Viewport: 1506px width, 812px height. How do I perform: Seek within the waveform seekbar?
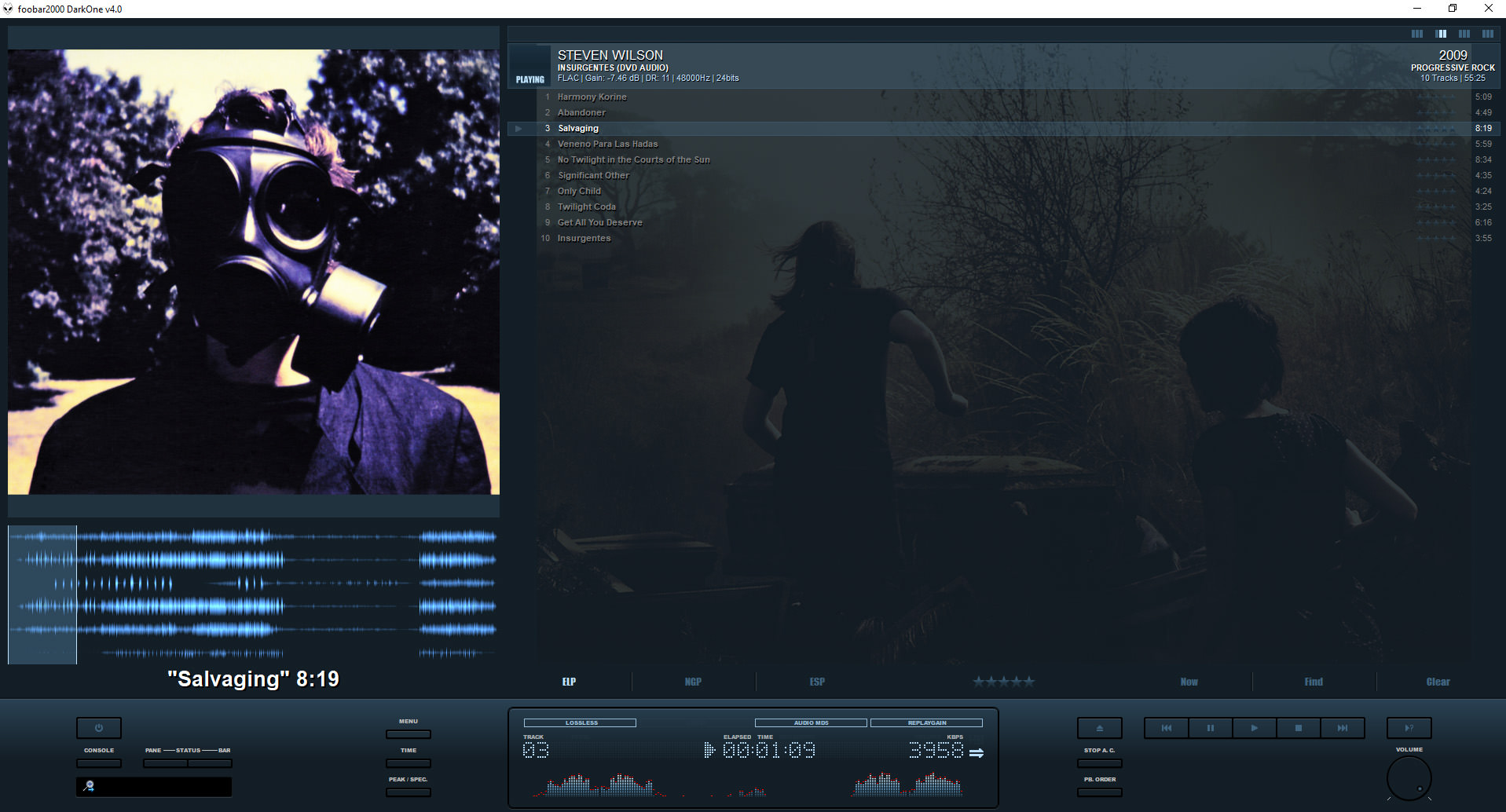click(253, 595)
